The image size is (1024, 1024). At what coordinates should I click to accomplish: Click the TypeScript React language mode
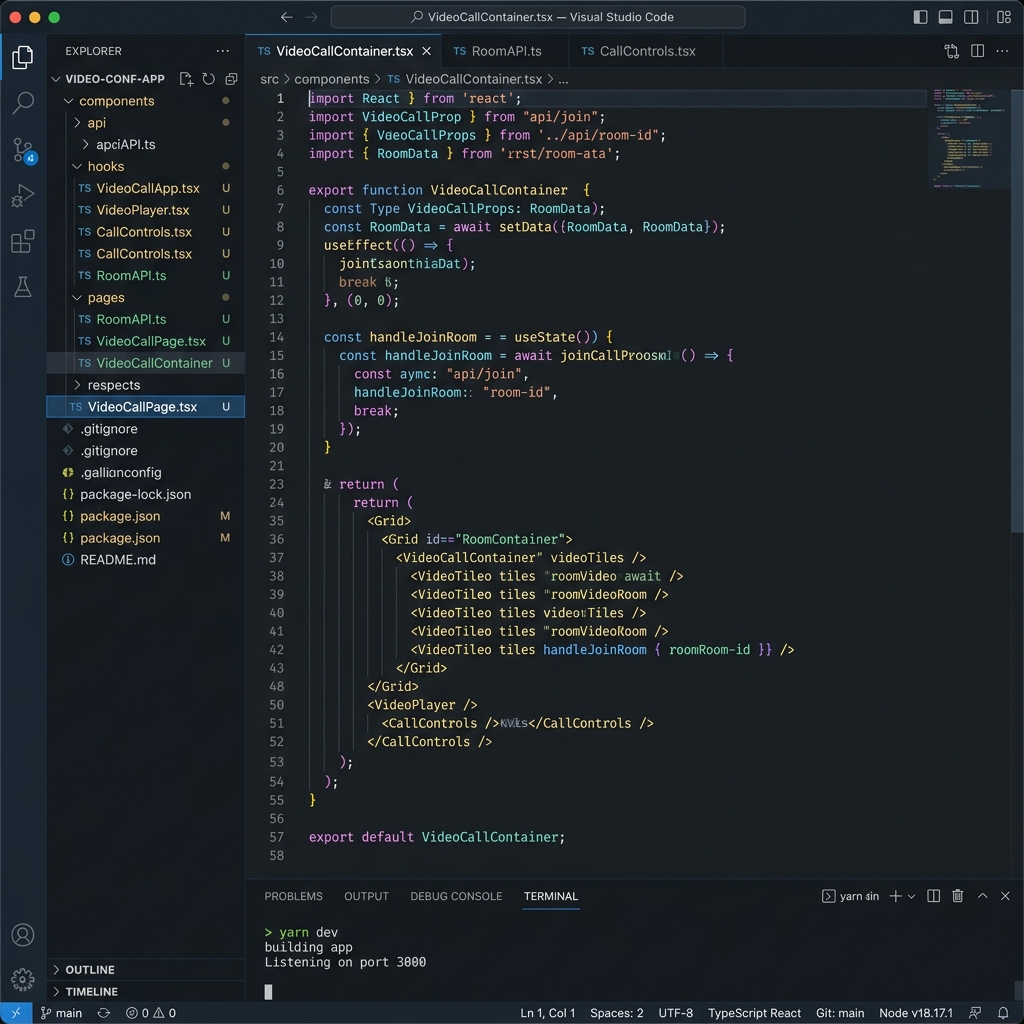(754, 1013)
